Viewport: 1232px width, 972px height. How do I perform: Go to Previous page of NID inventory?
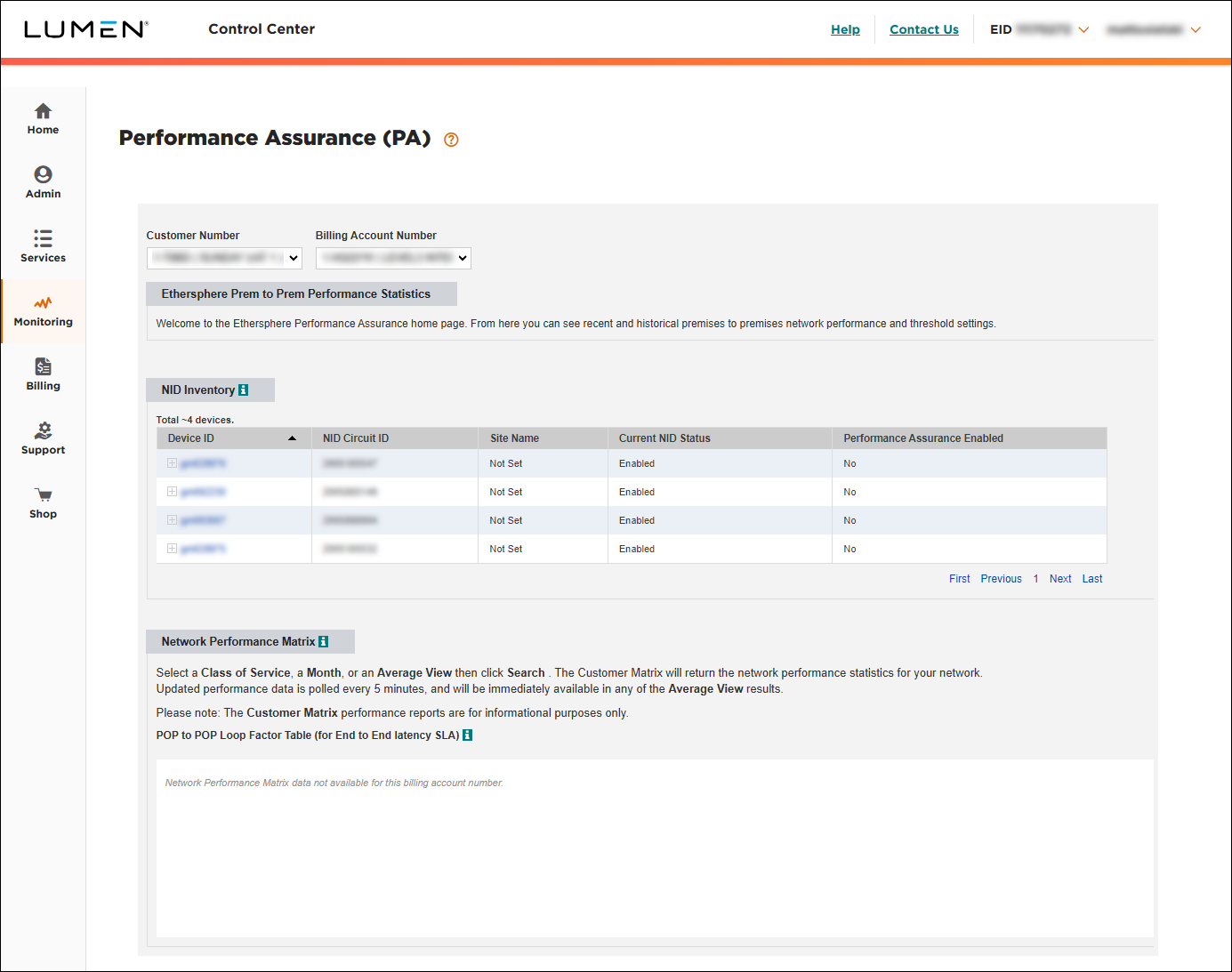pos(1002,579)
